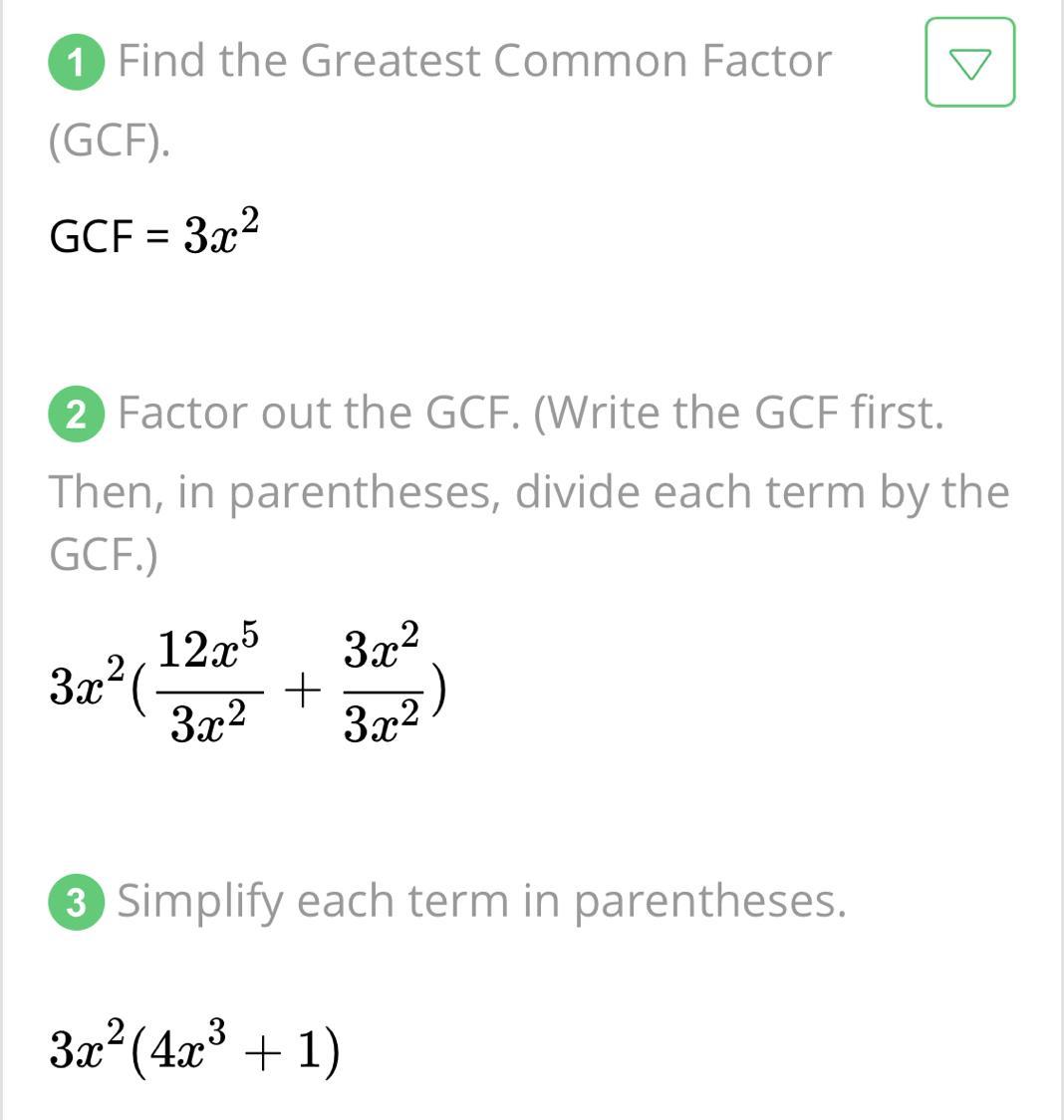Click the 'Factor out the GCF.' instruction text
1064x1120 pixels.
tap(319, 413)
